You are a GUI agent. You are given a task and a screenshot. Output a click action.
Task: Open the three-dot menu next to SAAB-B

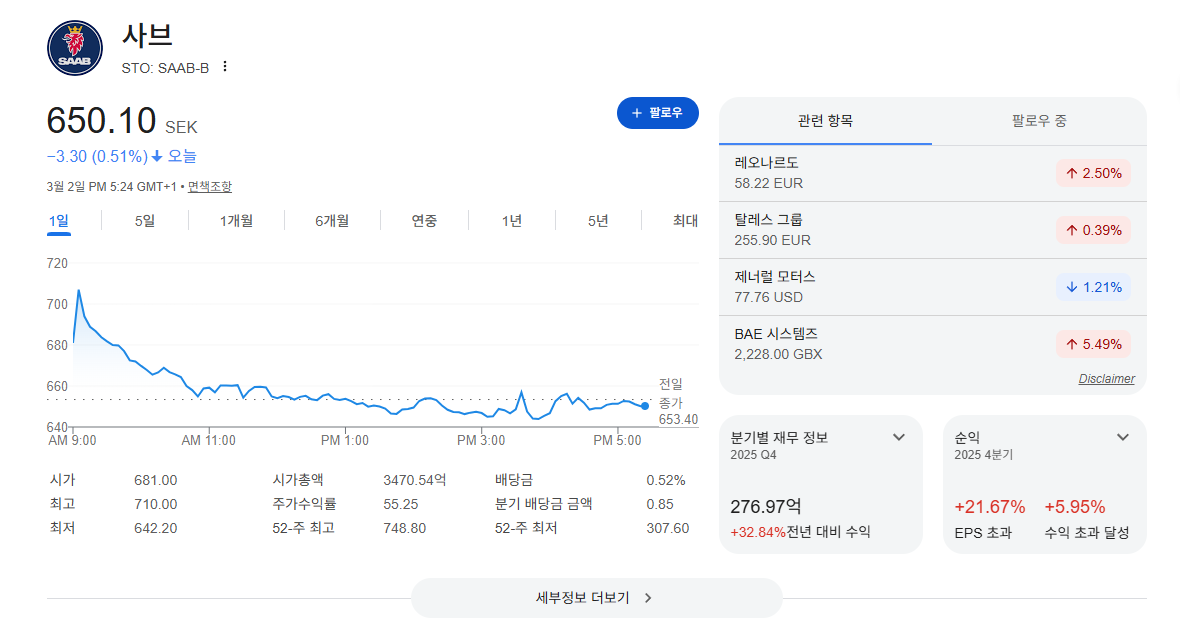224,67
